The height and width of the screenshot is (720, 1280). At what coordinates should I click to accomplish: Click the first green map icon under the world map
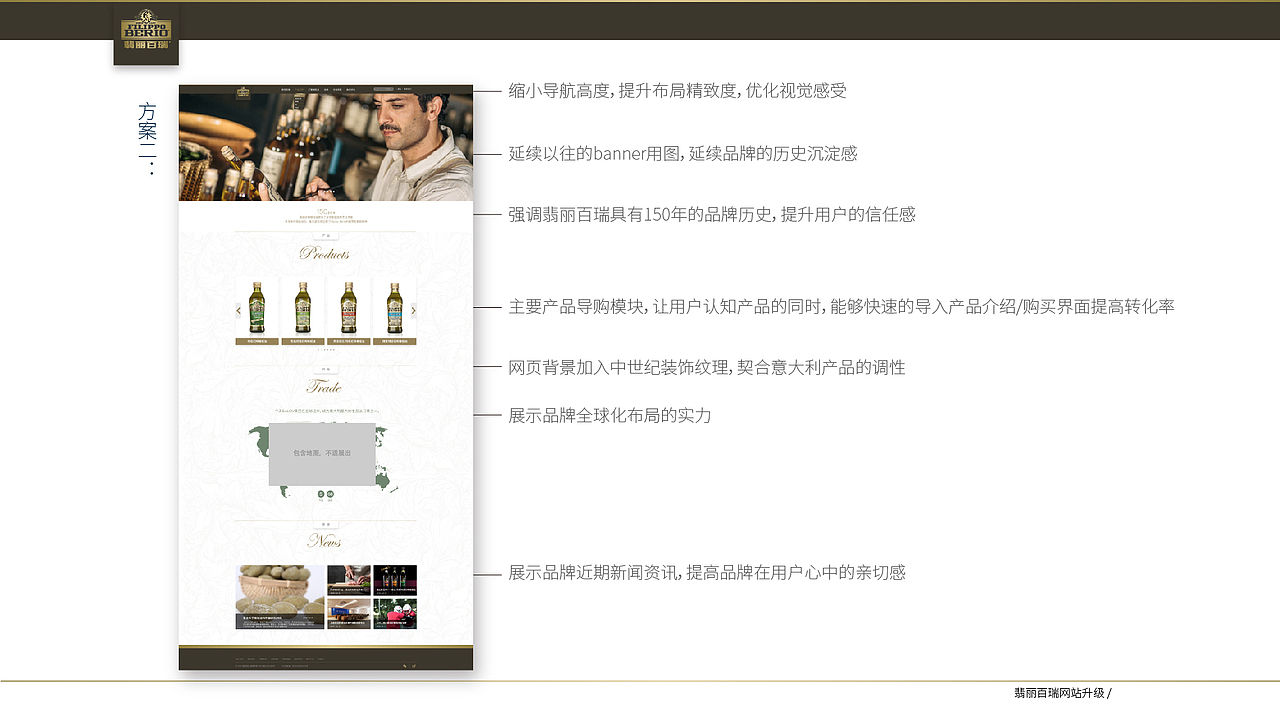[321, 494]
